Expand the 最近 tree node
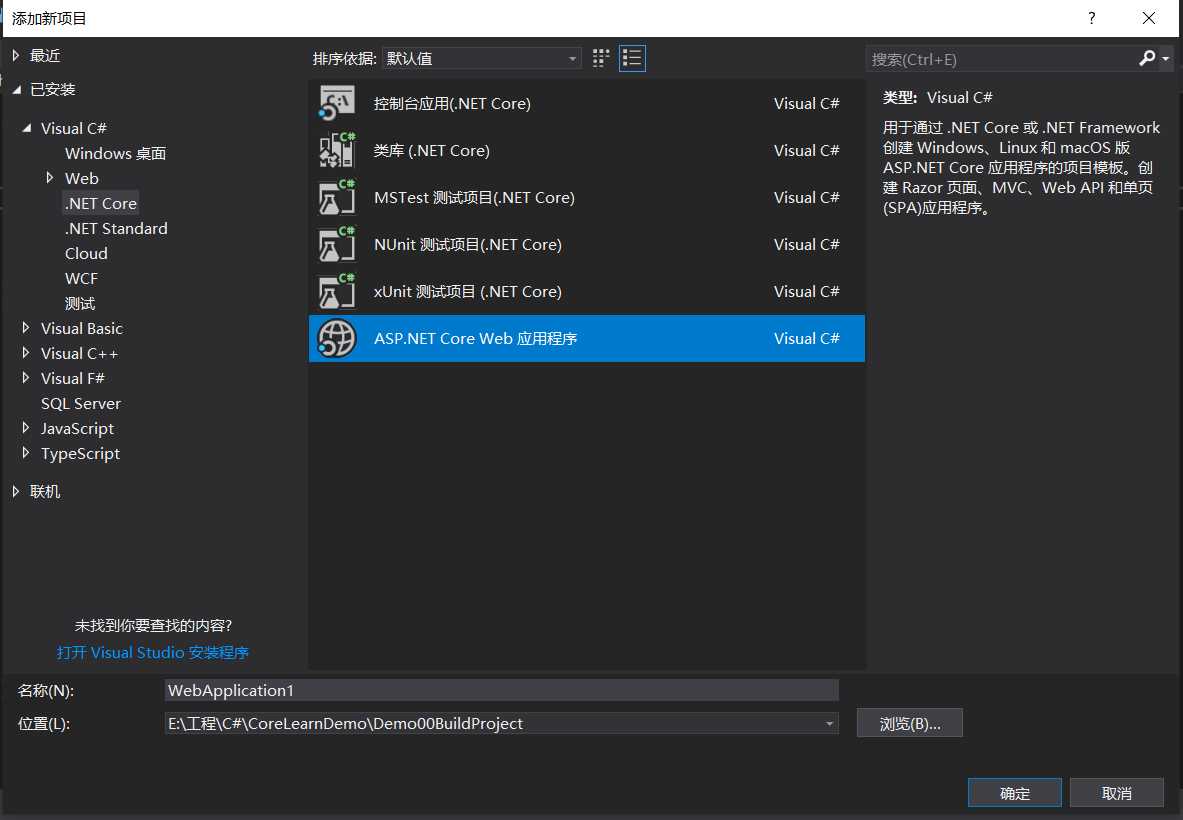The image size is (1183, 820). point(16,55)
